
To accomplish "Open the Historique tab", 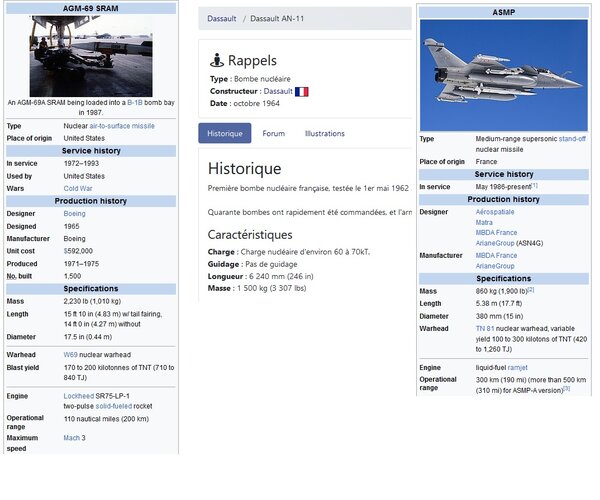I will 225,133.
